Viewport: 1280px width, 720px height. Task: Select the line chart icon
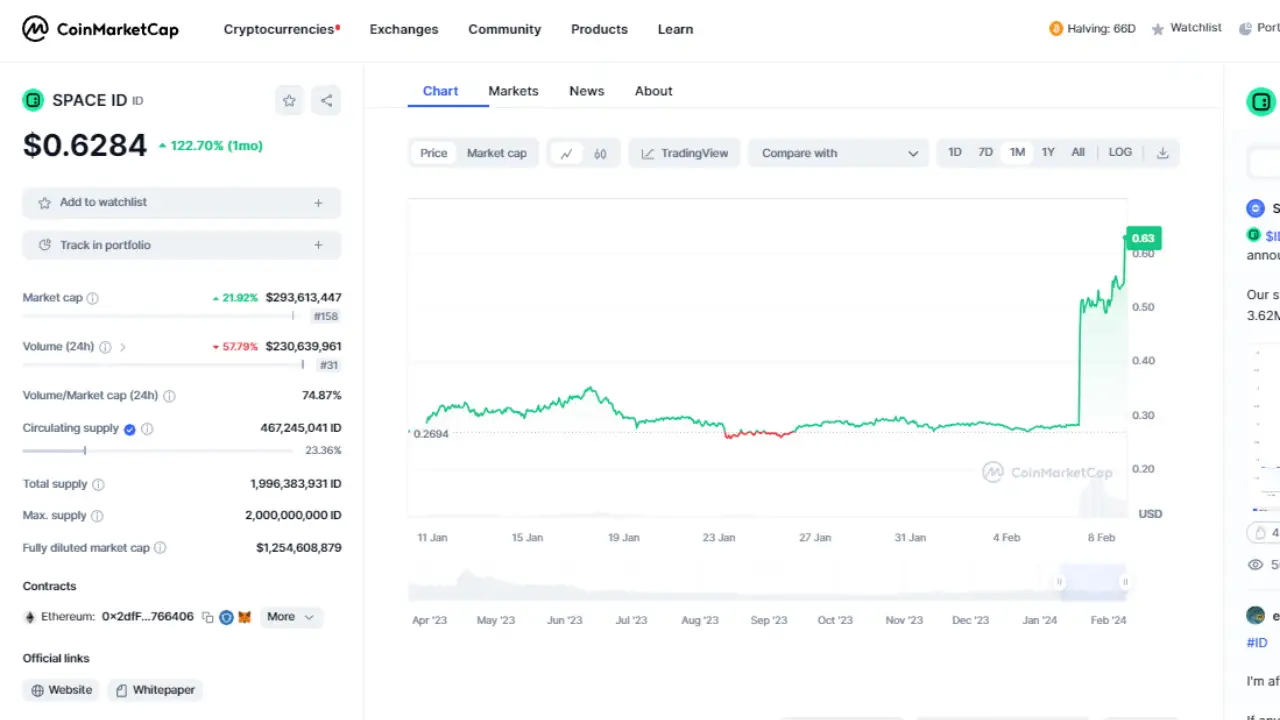[x=566, y=153]
